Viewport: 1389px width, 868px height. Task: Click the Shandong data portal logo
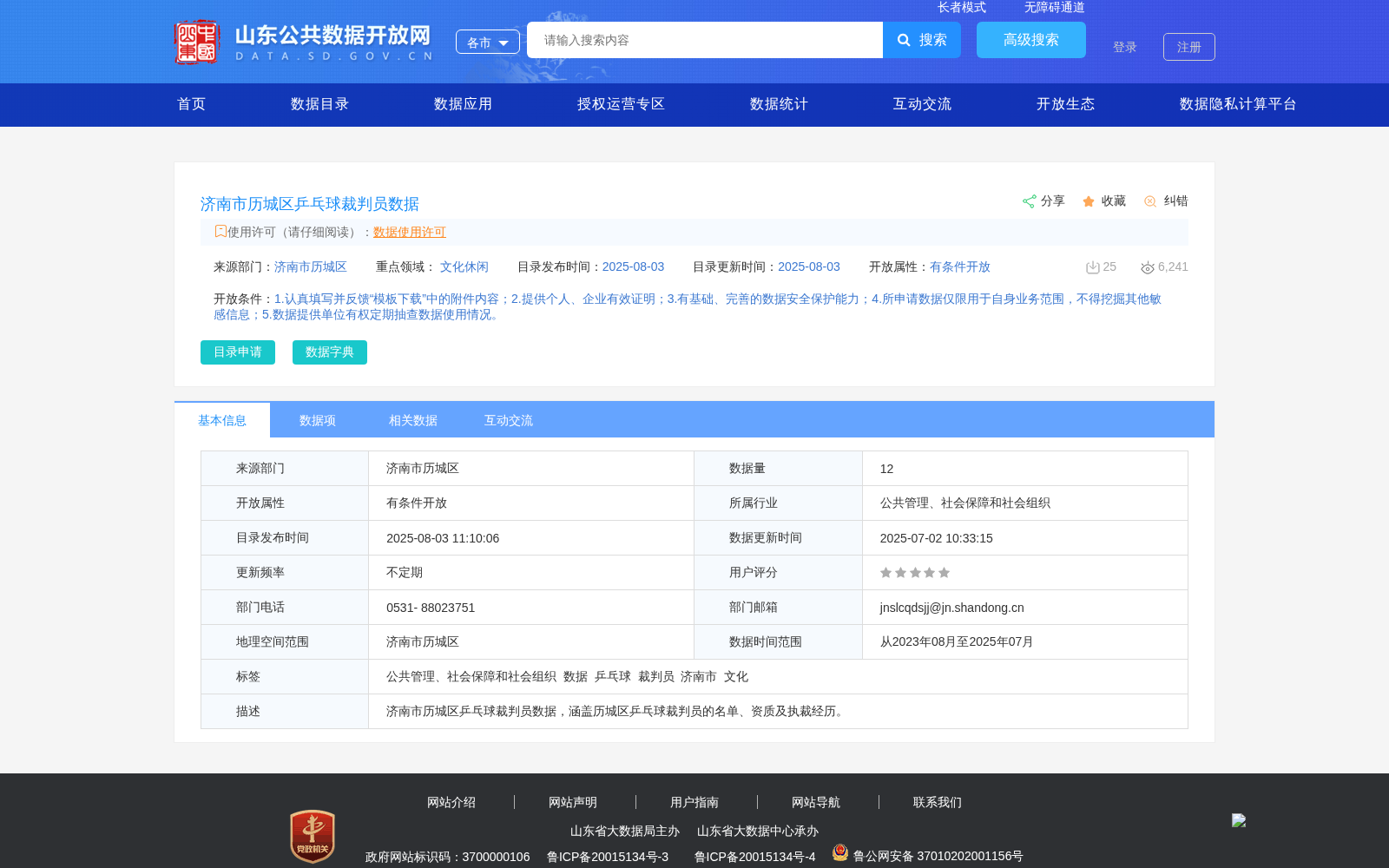click(x=304, y=42)
